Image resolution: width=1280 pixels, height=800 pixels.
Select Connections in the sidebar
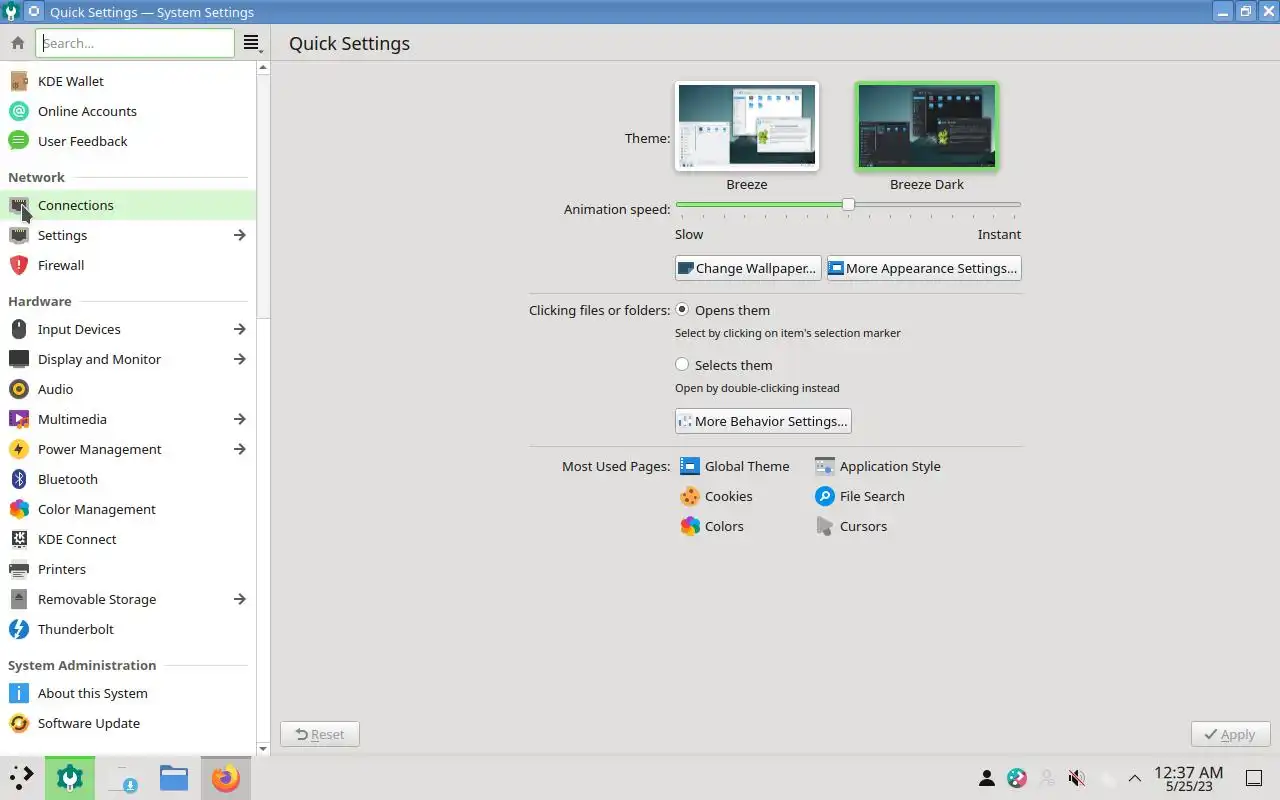click(x=128, y=205)
